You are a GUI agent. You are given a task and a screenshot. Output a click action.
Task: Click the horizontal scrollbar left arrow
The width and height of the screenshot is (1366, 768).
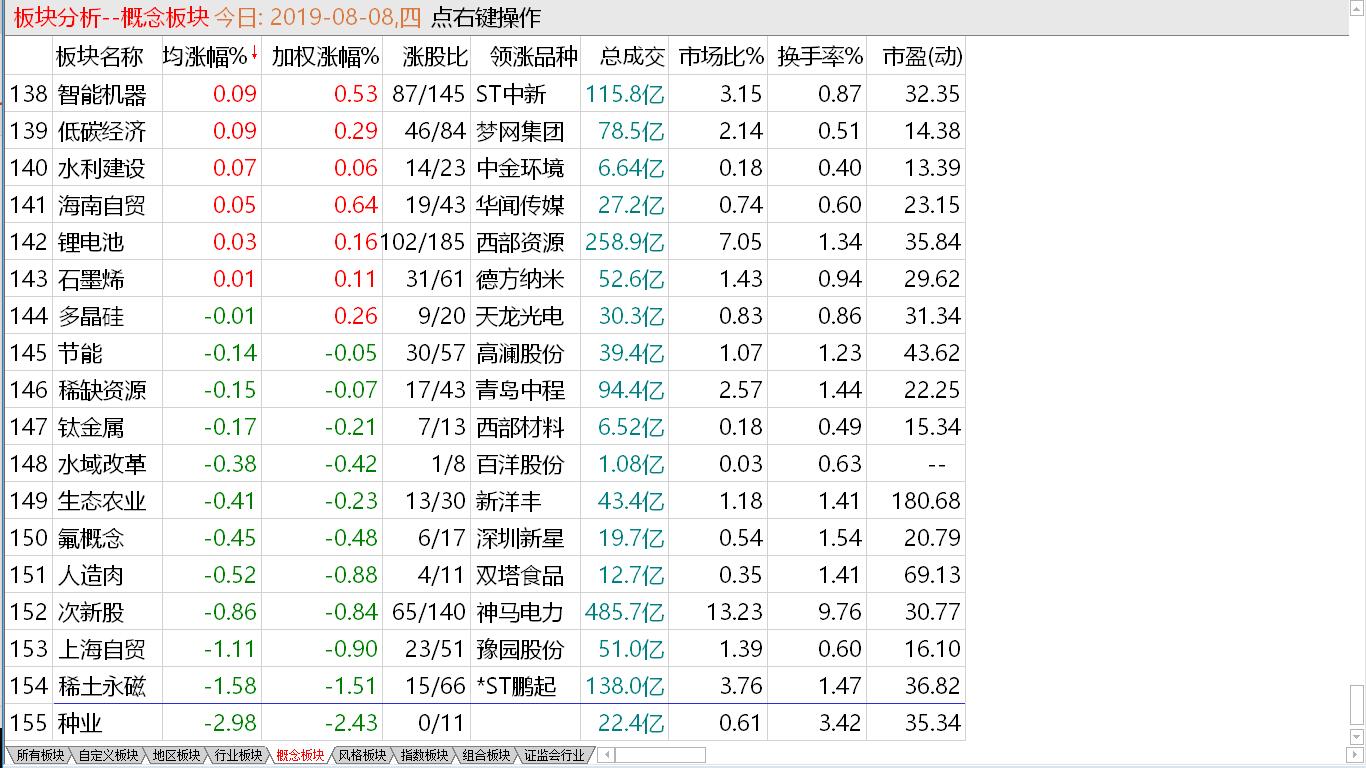click(x=606, y=755)
